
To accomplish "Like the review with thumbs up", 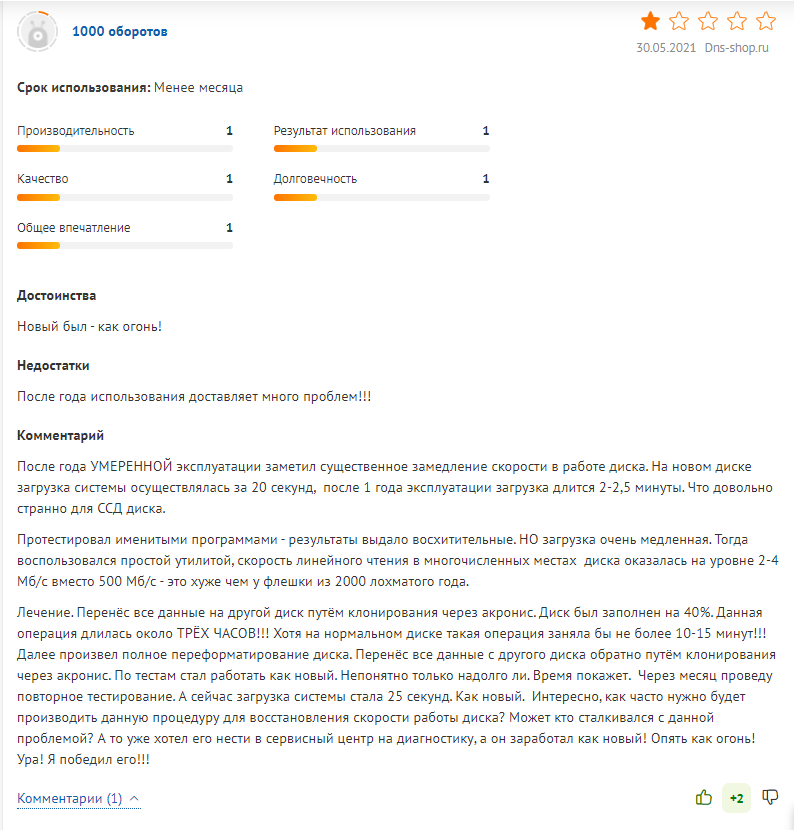I will (704, 797).
